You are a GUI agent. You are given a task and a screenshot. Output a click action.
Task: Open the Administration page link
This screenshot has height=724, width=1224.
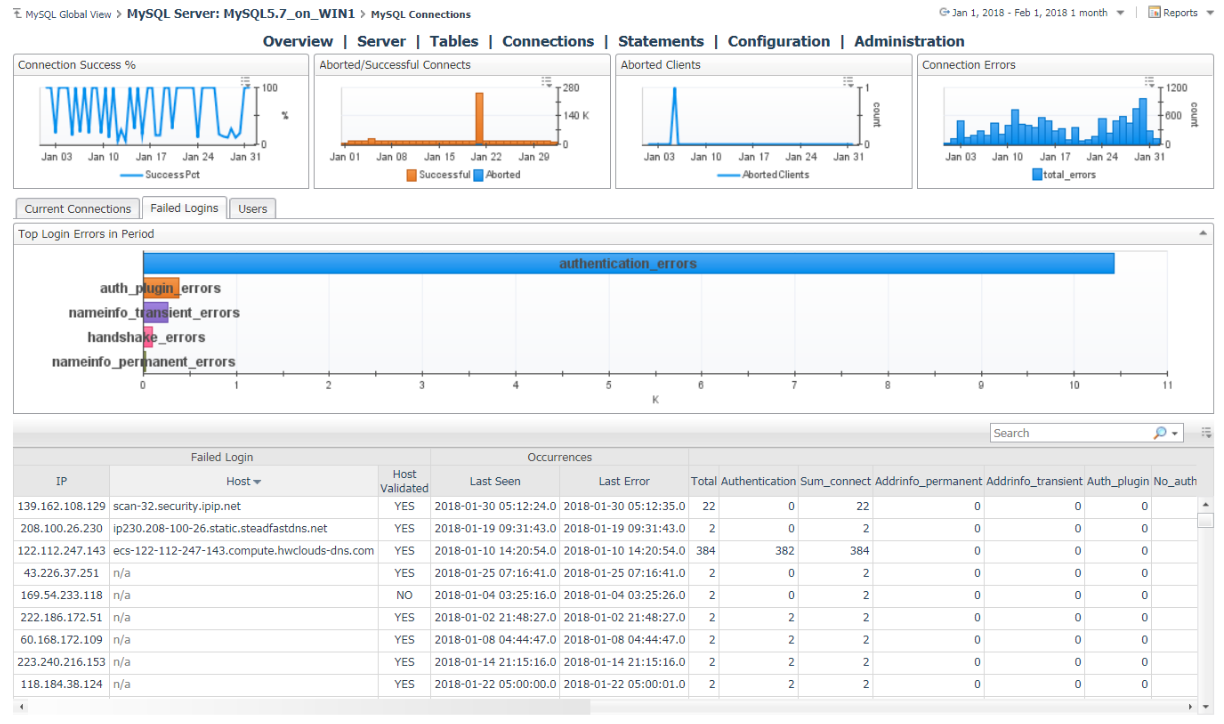click(908, 41)
